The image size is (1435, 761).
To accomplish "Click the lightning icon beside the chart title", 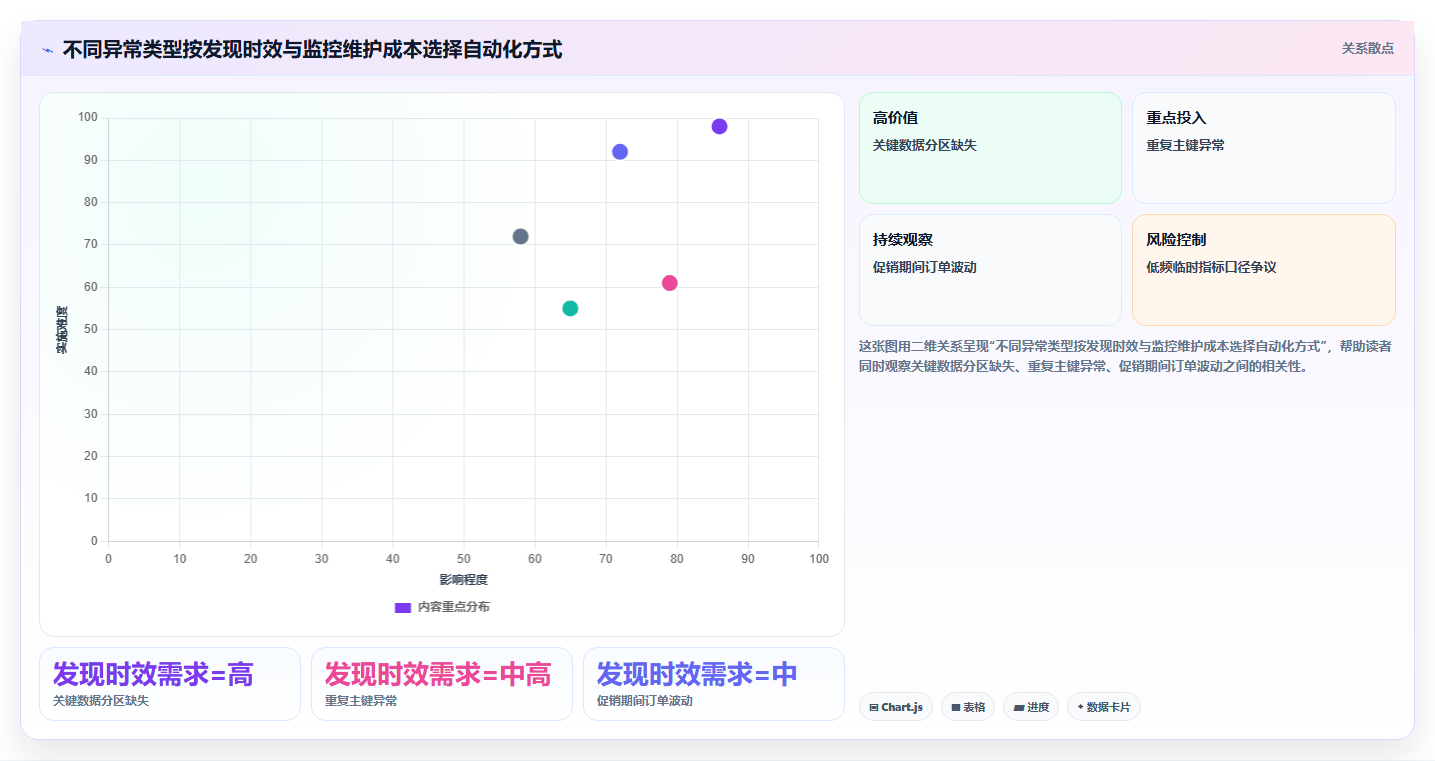I will point(48,49).
